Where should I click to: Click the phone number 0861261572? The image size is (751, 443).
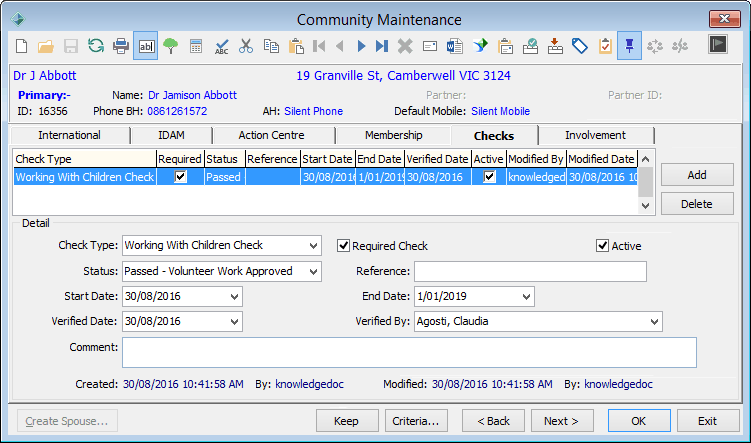(x=177, y=111)
